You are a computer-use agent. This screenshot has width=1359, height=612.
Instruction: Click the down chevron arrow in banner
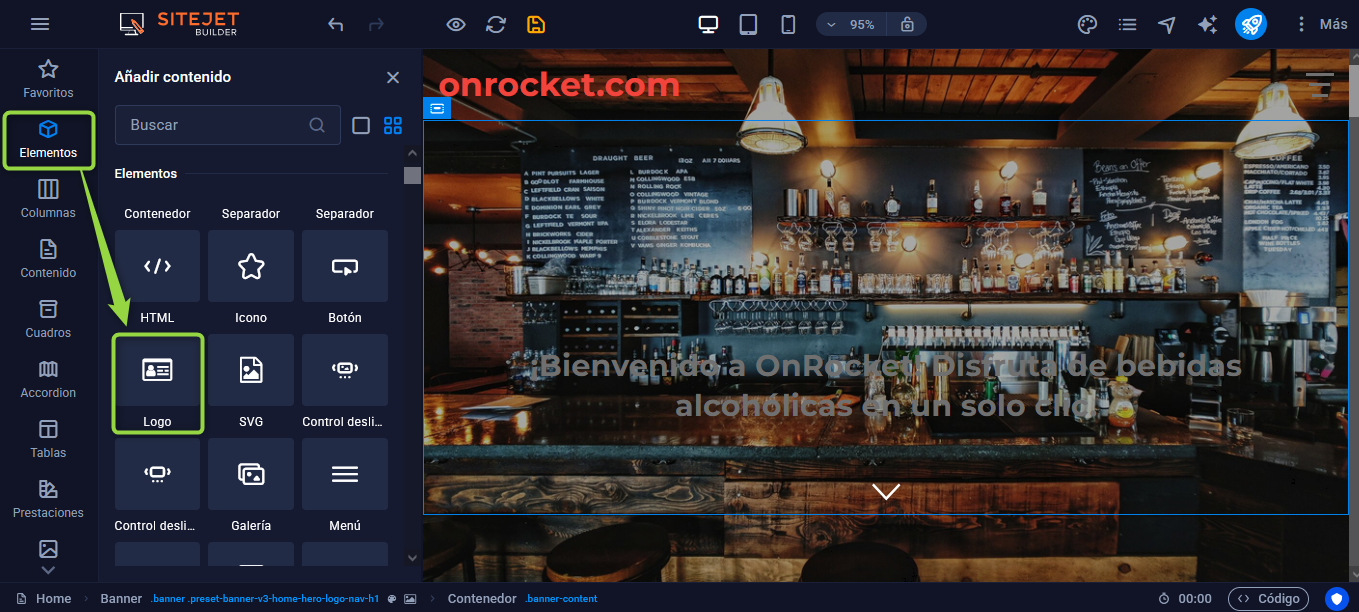tap(886, 491)
